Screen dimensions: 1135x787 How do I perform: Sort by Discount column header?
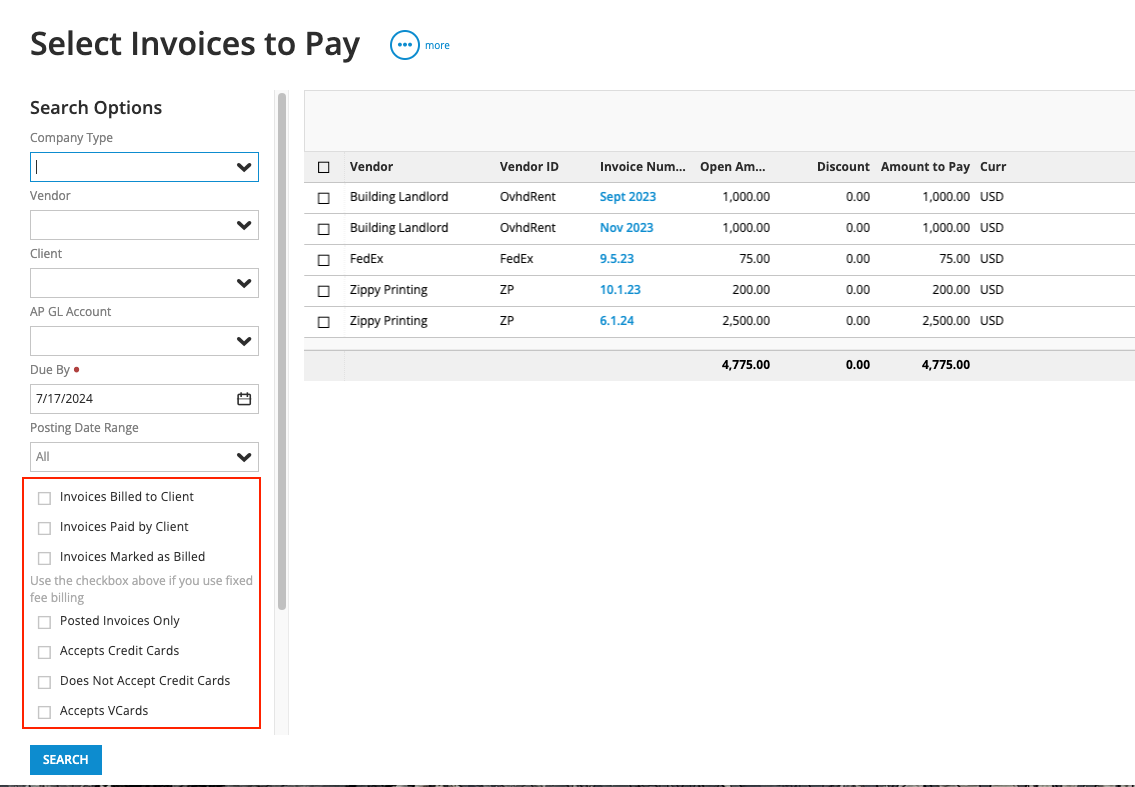pyautogui.click(x=843, y=167)
